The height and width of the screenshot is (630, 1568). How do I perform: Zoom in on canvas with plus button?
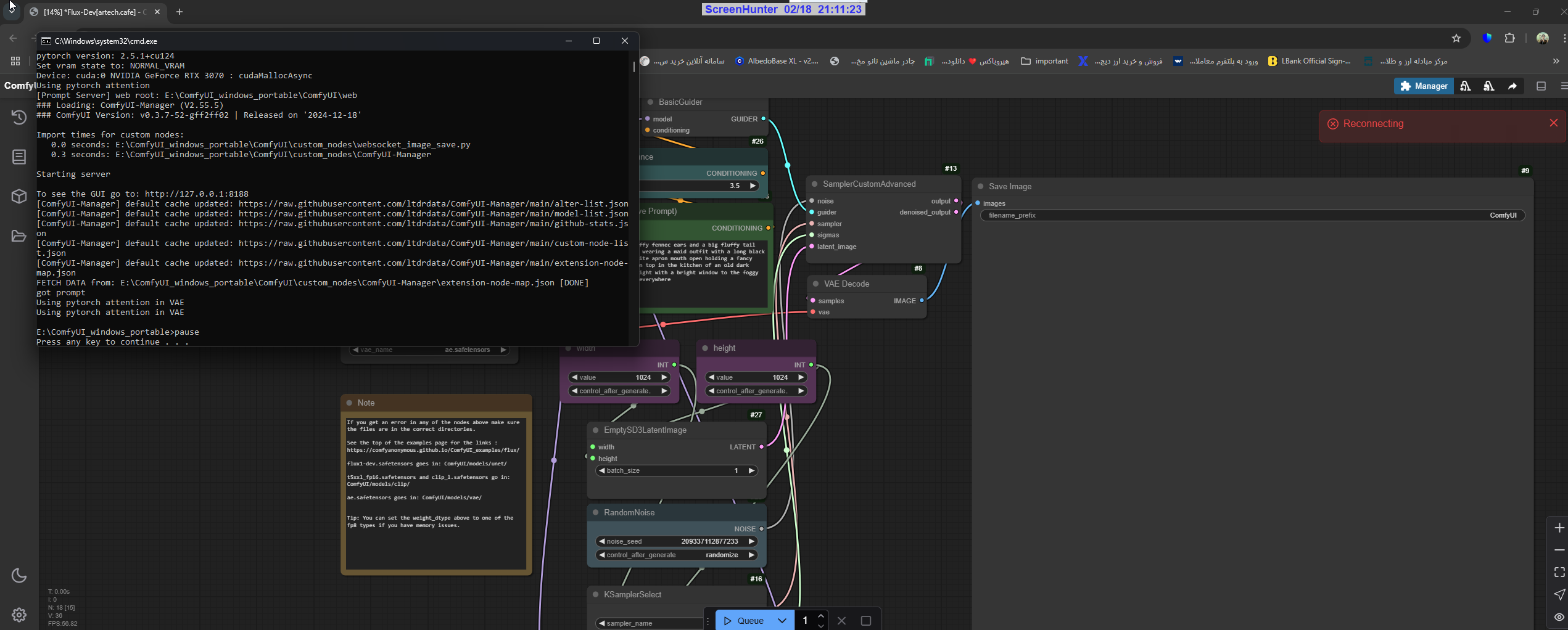click(1559, 528)
